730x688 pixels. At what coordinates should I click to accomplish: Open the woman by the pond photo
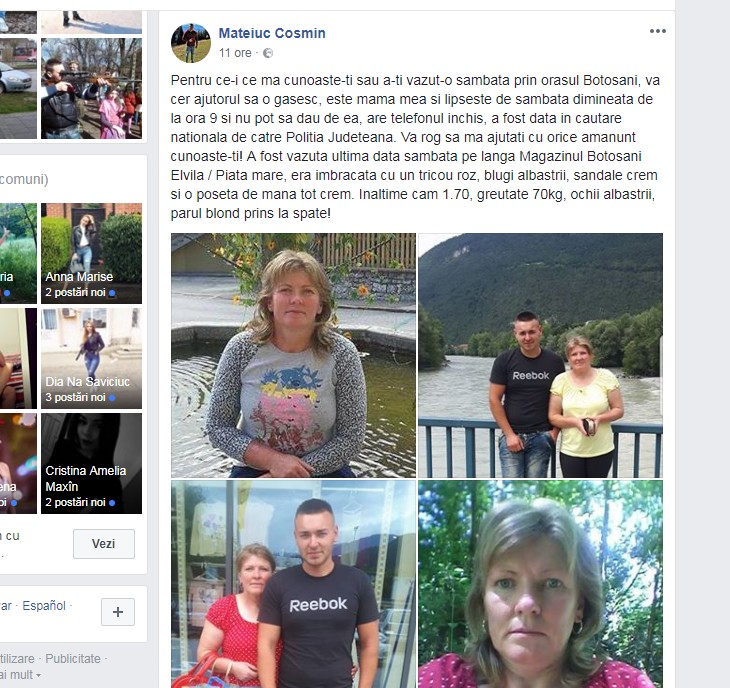(293, 355)
